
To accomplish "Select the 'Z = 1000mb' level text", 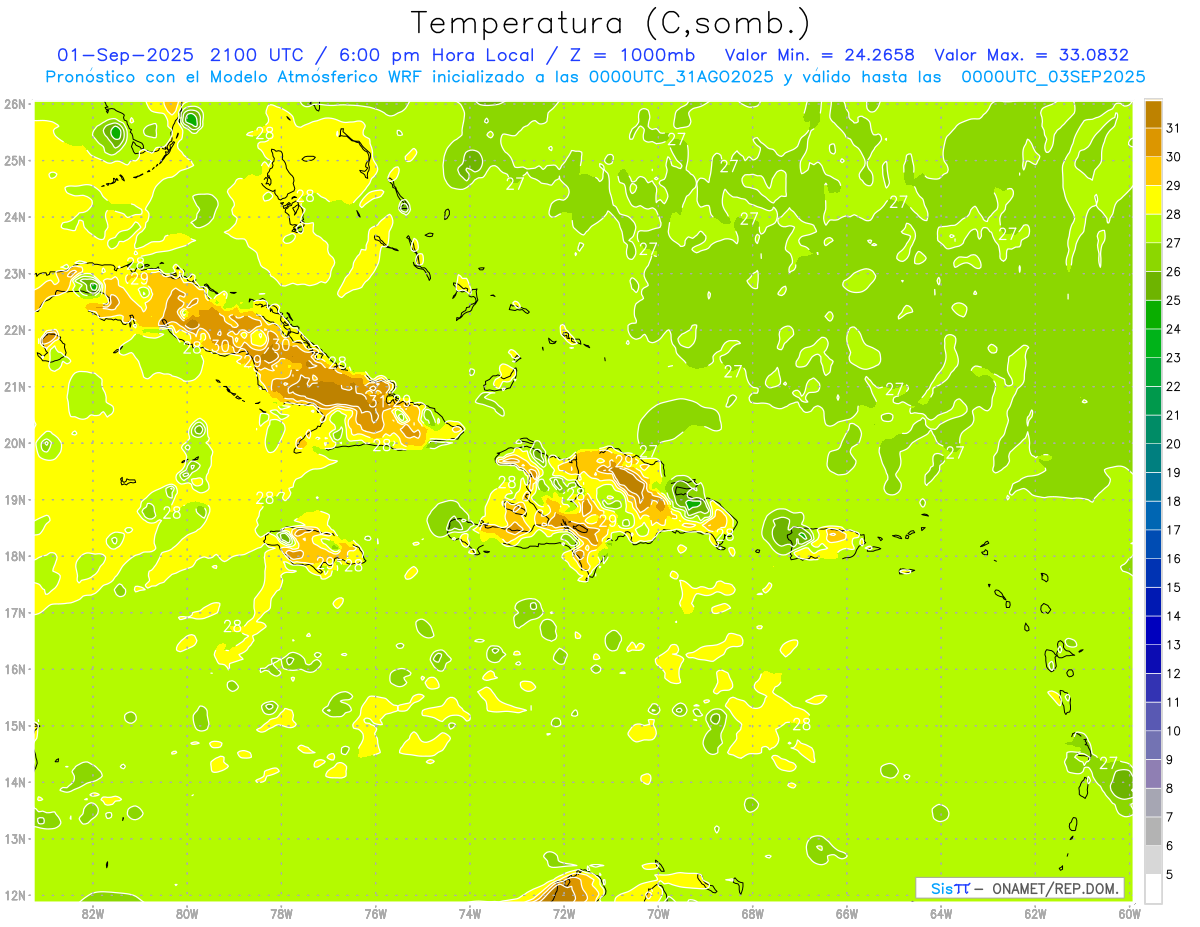I will coord(635,55).
